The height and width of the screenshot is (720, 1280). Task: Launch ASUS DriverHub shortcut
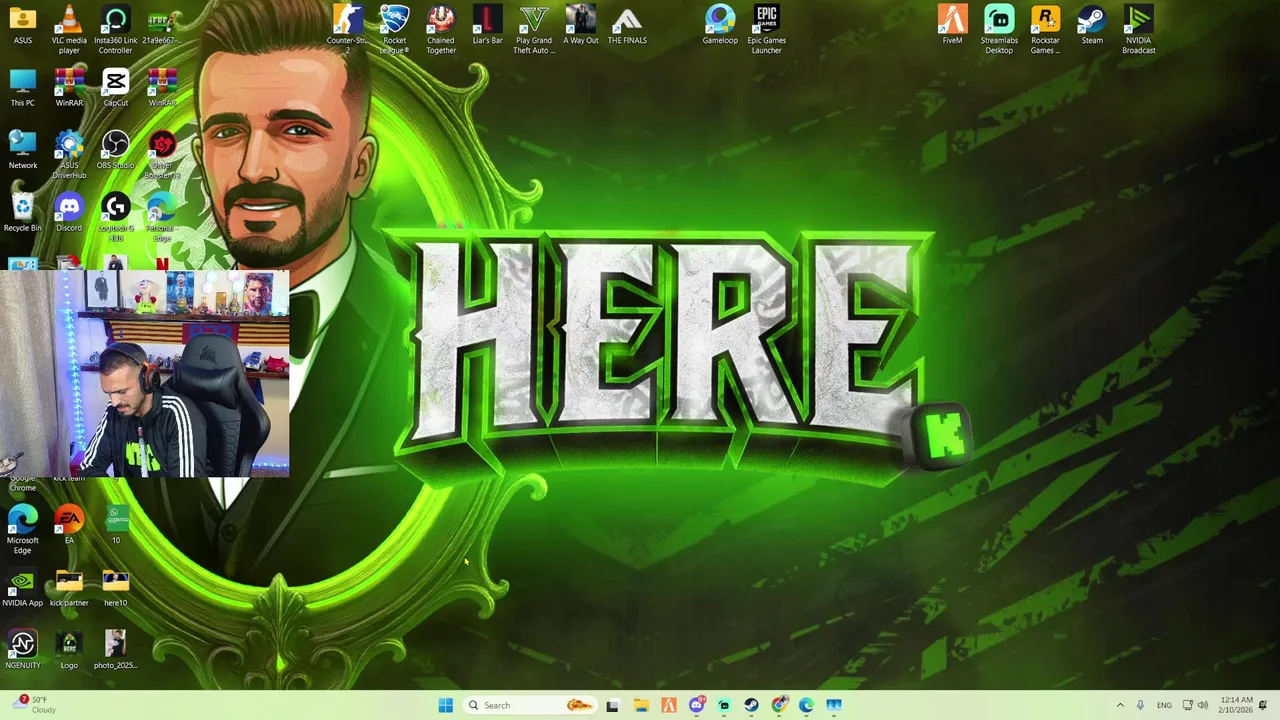click(x=69, y=155)
